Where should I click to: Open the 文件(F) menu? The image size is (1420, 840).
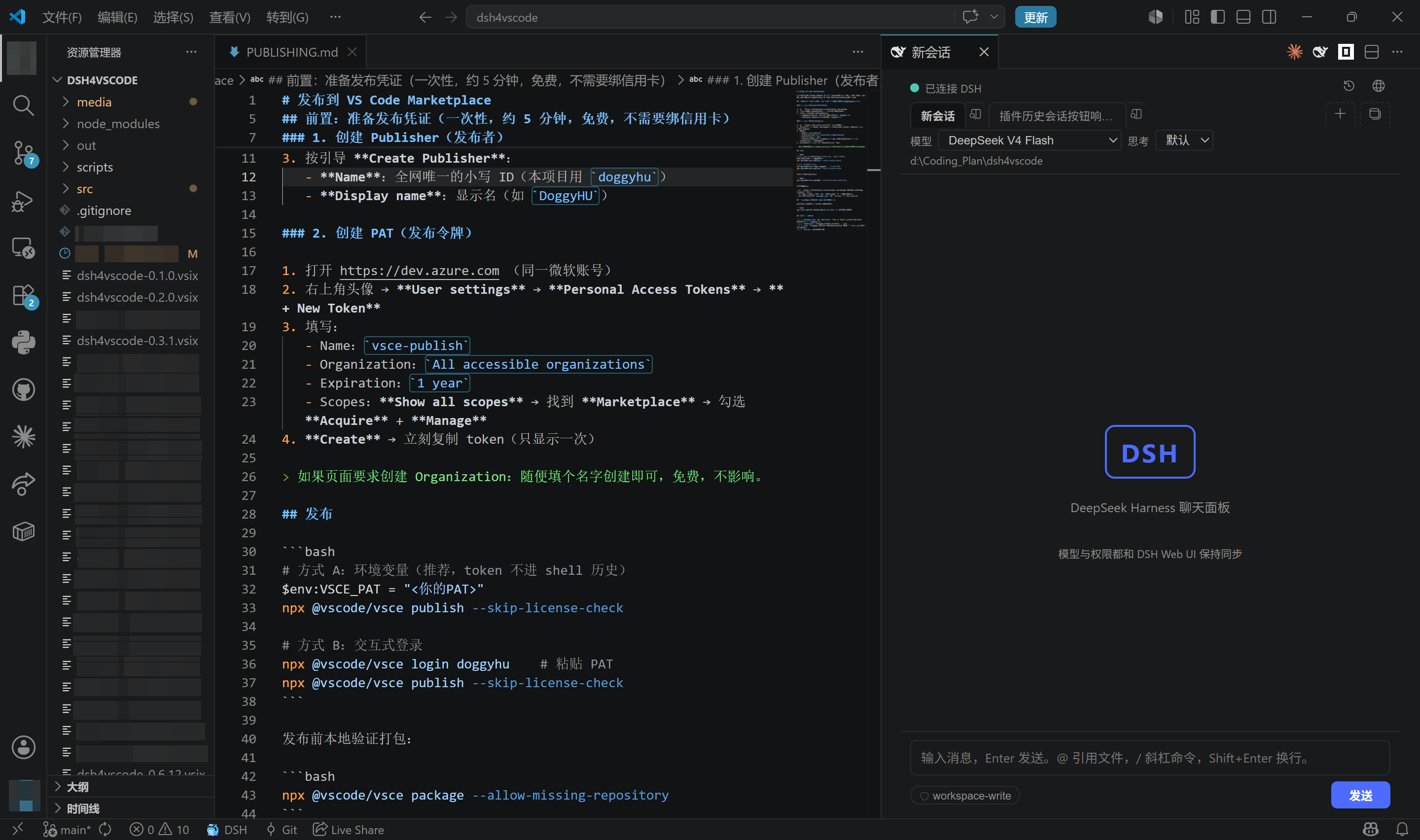62,18
